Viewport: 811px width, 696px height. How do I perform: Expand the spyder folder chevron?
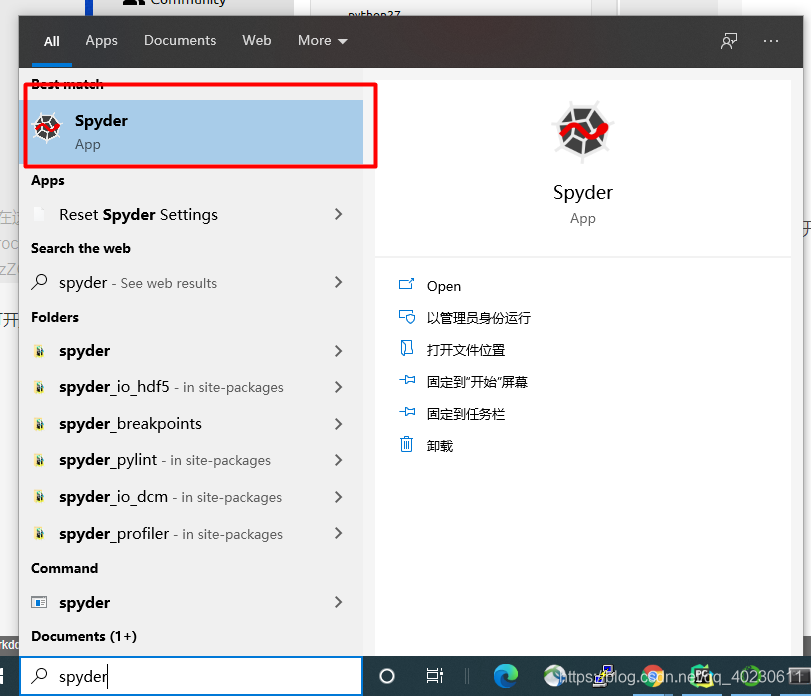click(338, 351)
